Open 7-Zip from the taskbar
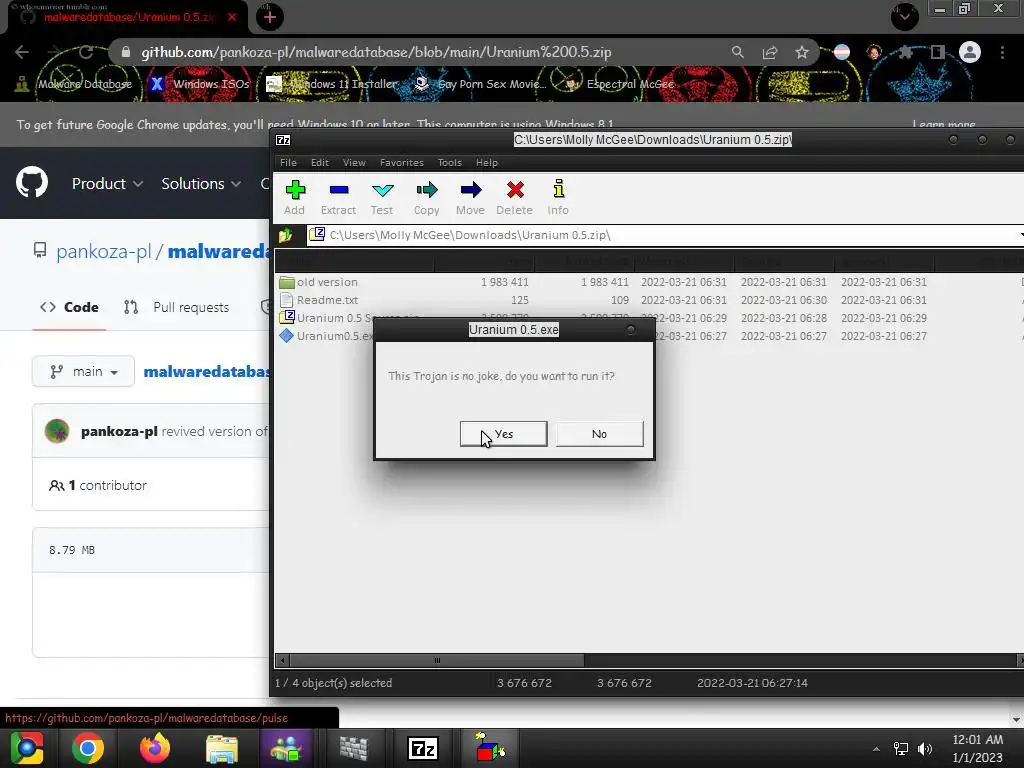The image size is (1024, 768). click(423, 748)
